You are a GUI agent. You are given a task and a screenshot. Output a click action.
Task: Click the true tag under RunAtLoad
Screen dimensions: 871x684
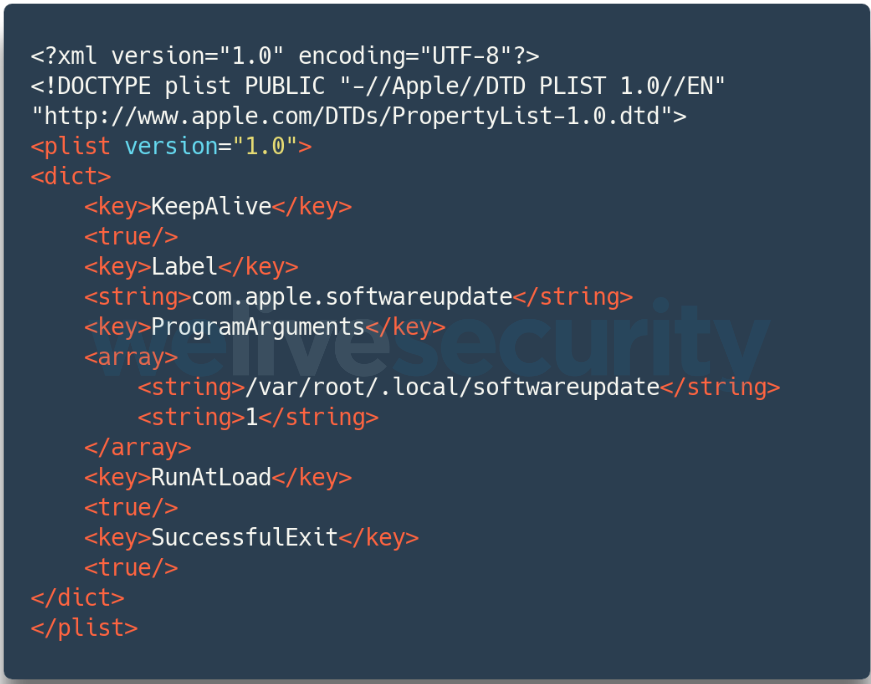click(131, 507)
